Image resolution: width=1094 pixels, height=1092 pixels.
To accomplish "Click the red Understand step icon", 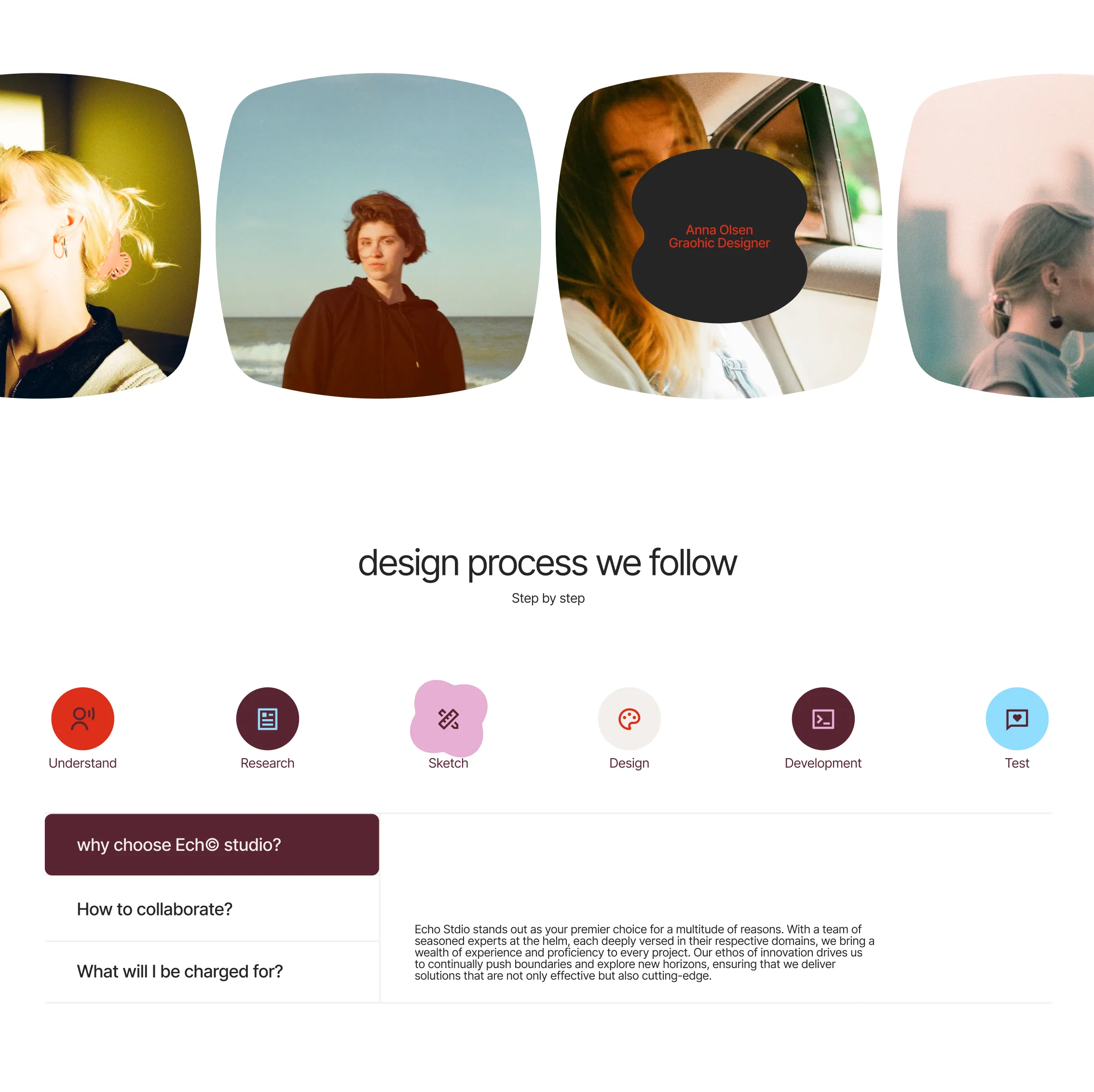I will pos(82,718).
